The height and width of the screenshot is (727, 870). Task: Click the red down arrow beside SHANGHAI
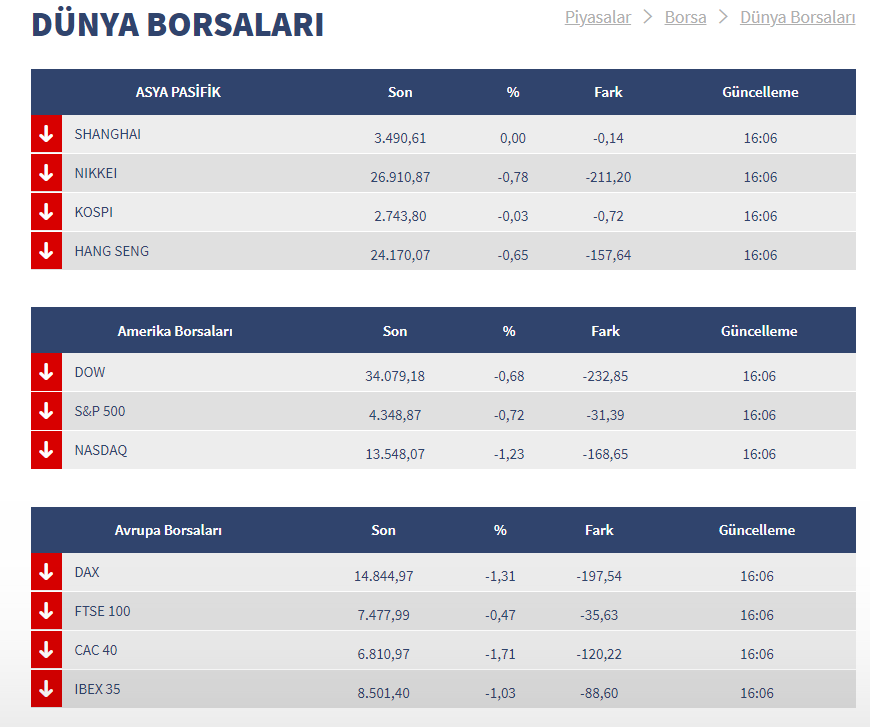tap(47, 134)
